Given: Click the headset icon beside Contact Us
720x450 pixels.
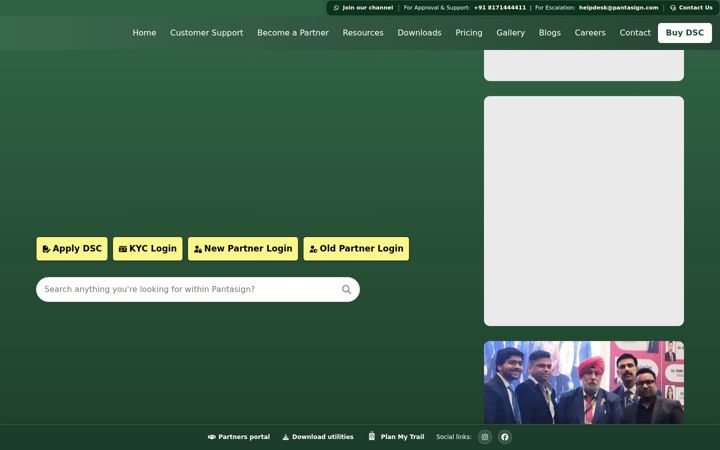Looking at the screenshot, I should pyautogui.click(x=673, y=8).
